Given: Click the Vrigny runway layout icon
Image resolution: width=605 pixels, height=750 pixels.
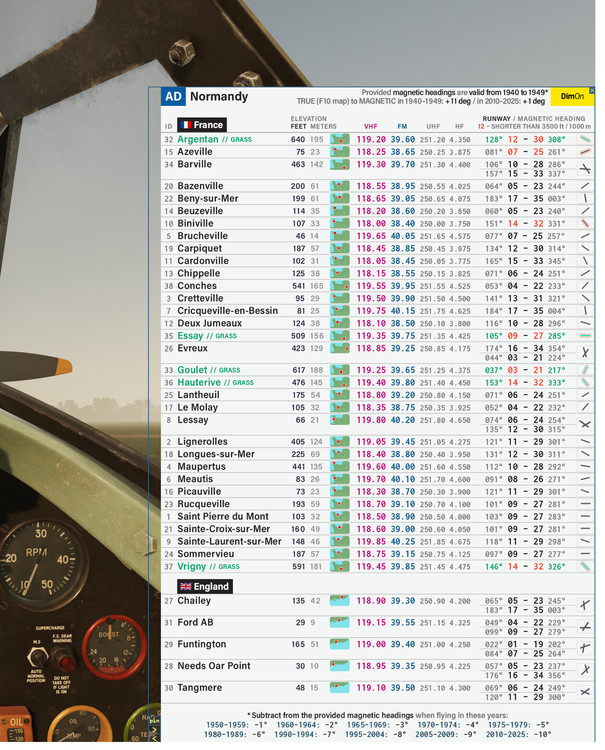Looking at the screenshot, I should point(585,567).
